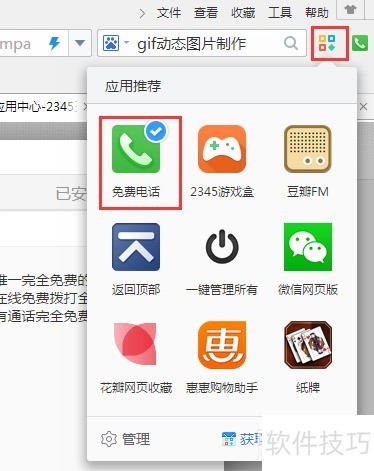Screen dimensions: 374x471
Task: Open the 查看 menu
Action: [x=206, y=13]
